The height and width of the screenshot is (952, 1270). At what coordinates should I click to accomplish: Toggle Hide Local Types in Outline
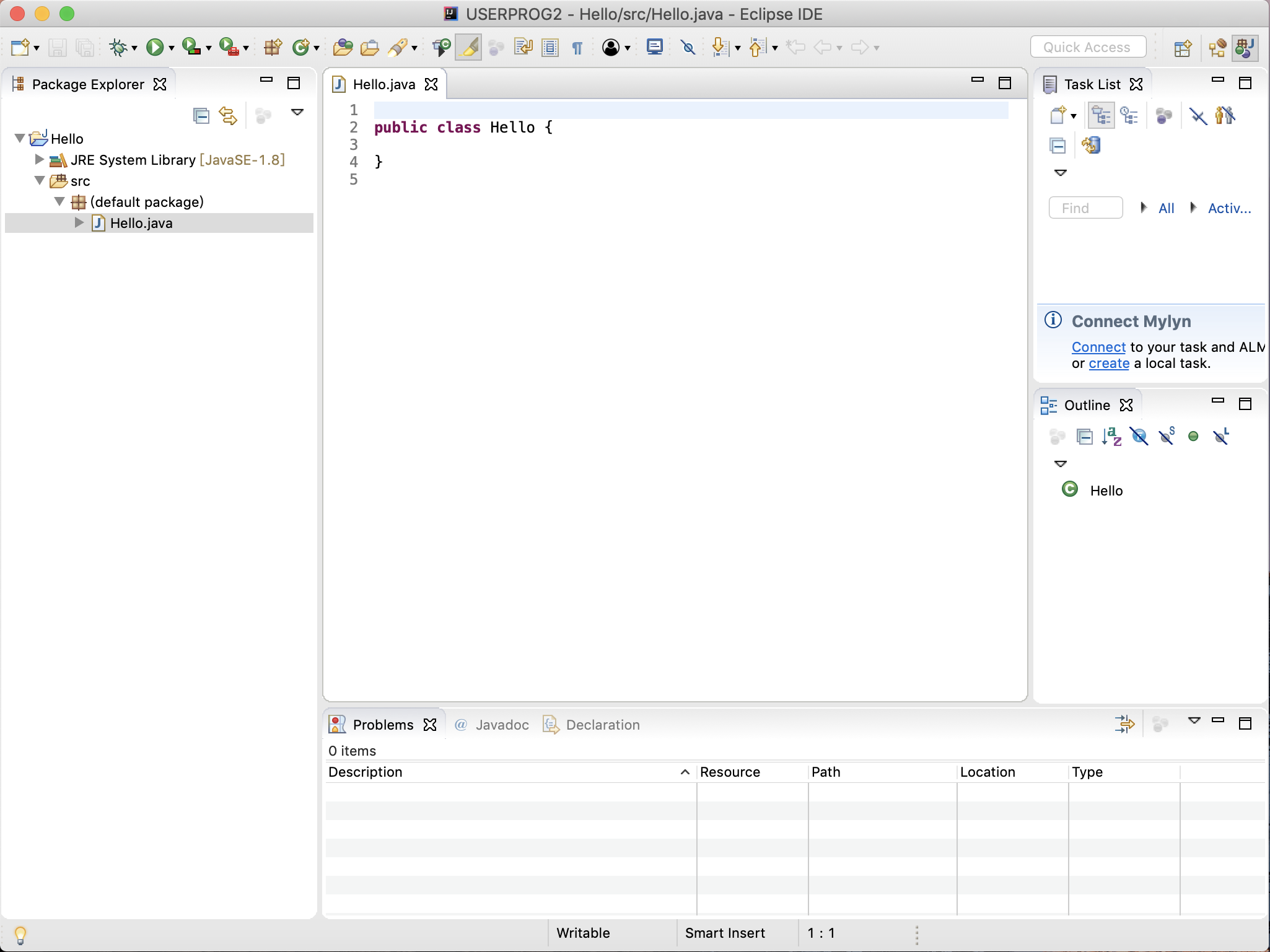tap(1221, 437)
